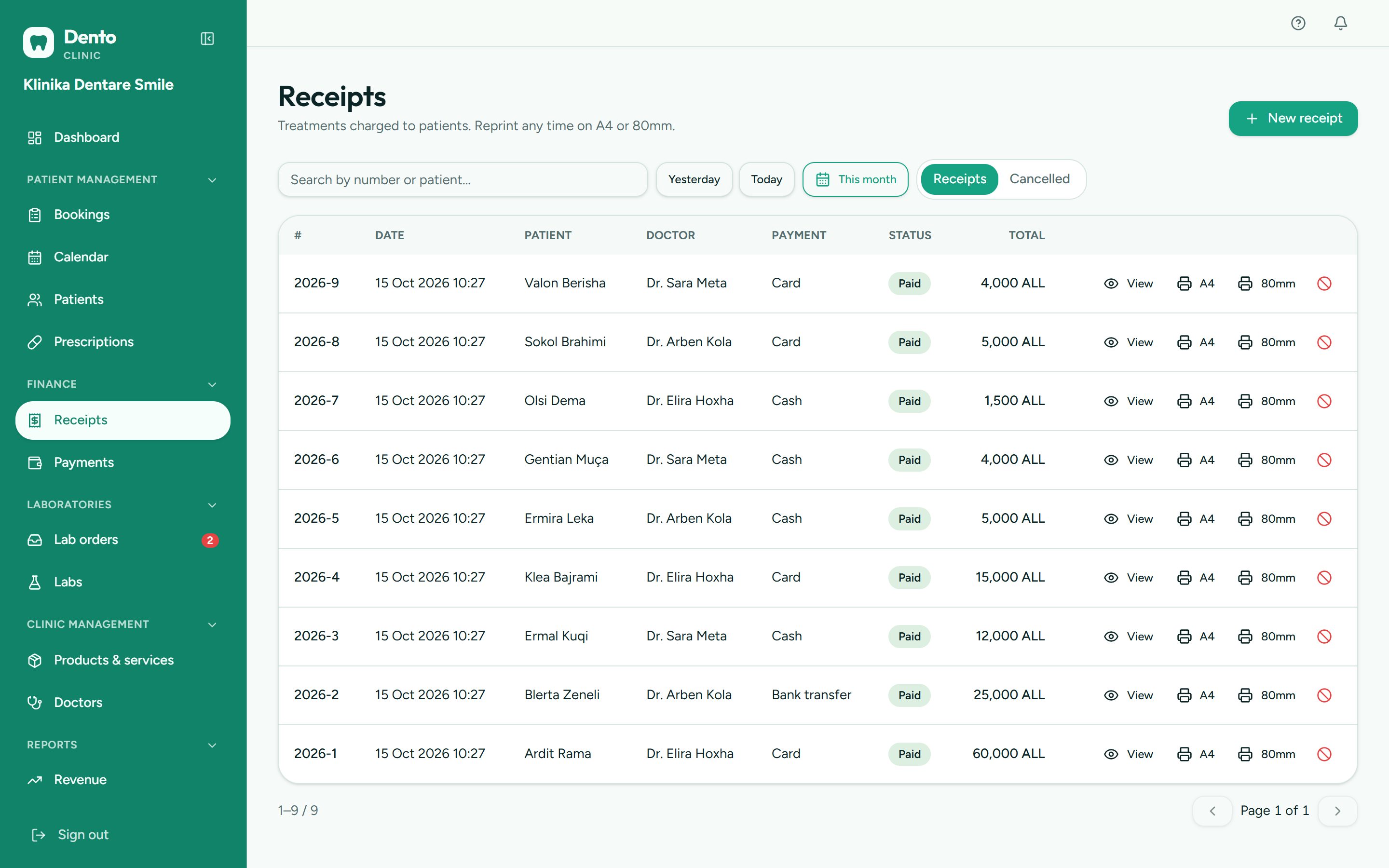This screenshot has height=868, width=1389.
Task: View receipt 2026-1 for Ardit Rama
Action: pyautogui.click(x=1128, y=754)
